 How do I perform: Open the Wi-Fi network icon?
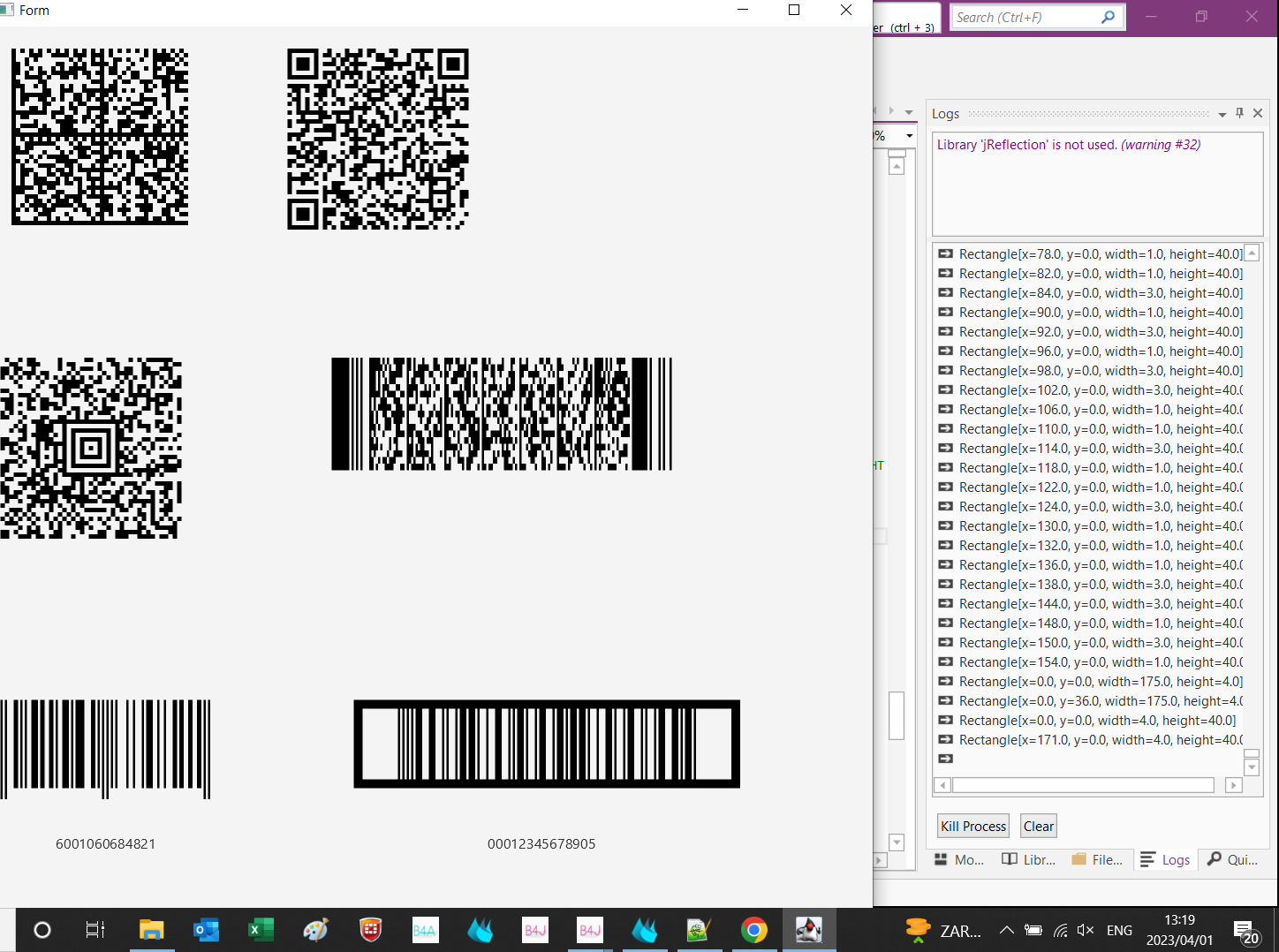[1061, 930]
